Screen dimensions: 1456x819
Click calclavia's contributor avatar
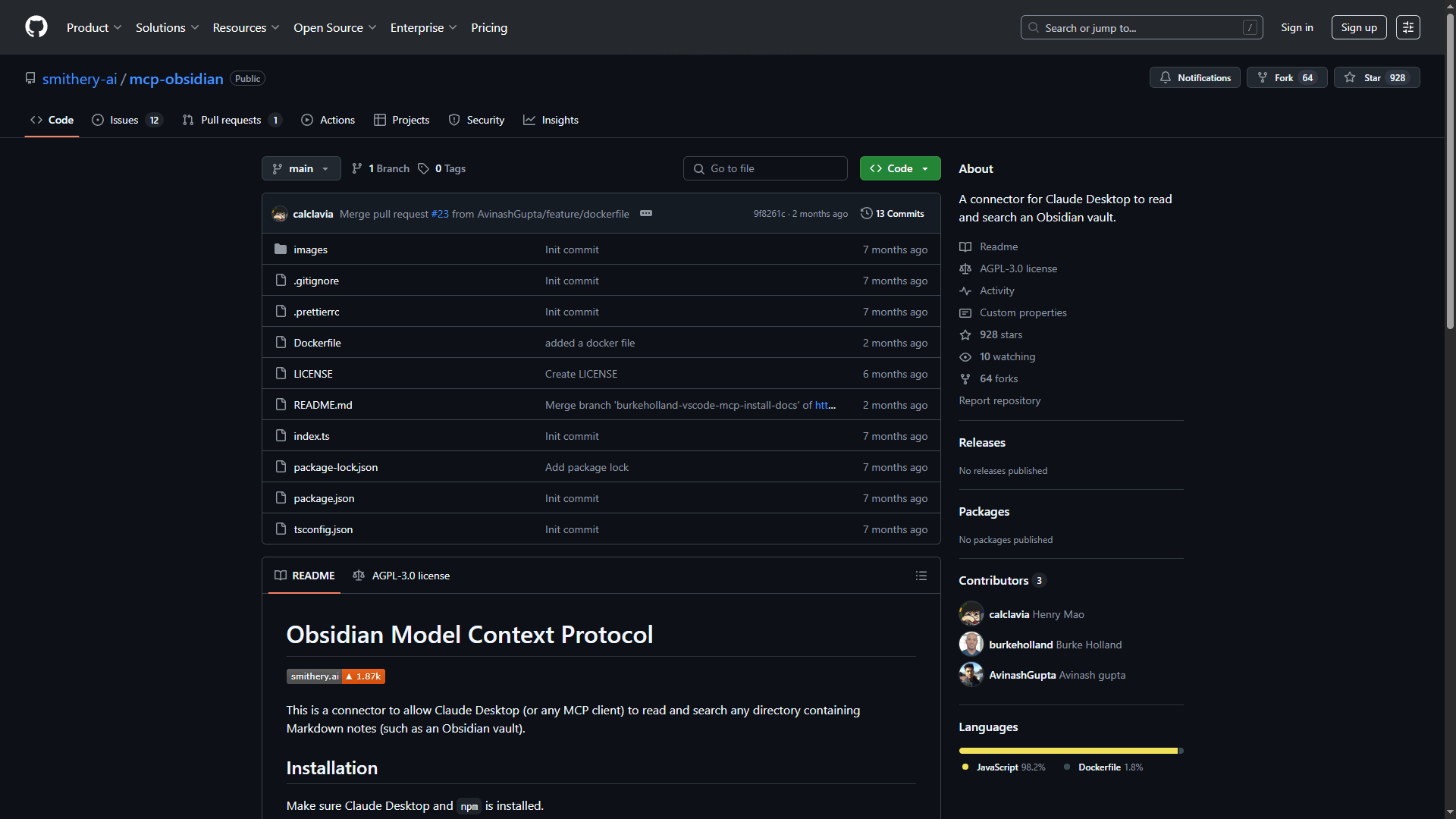(x=971, y=614)
